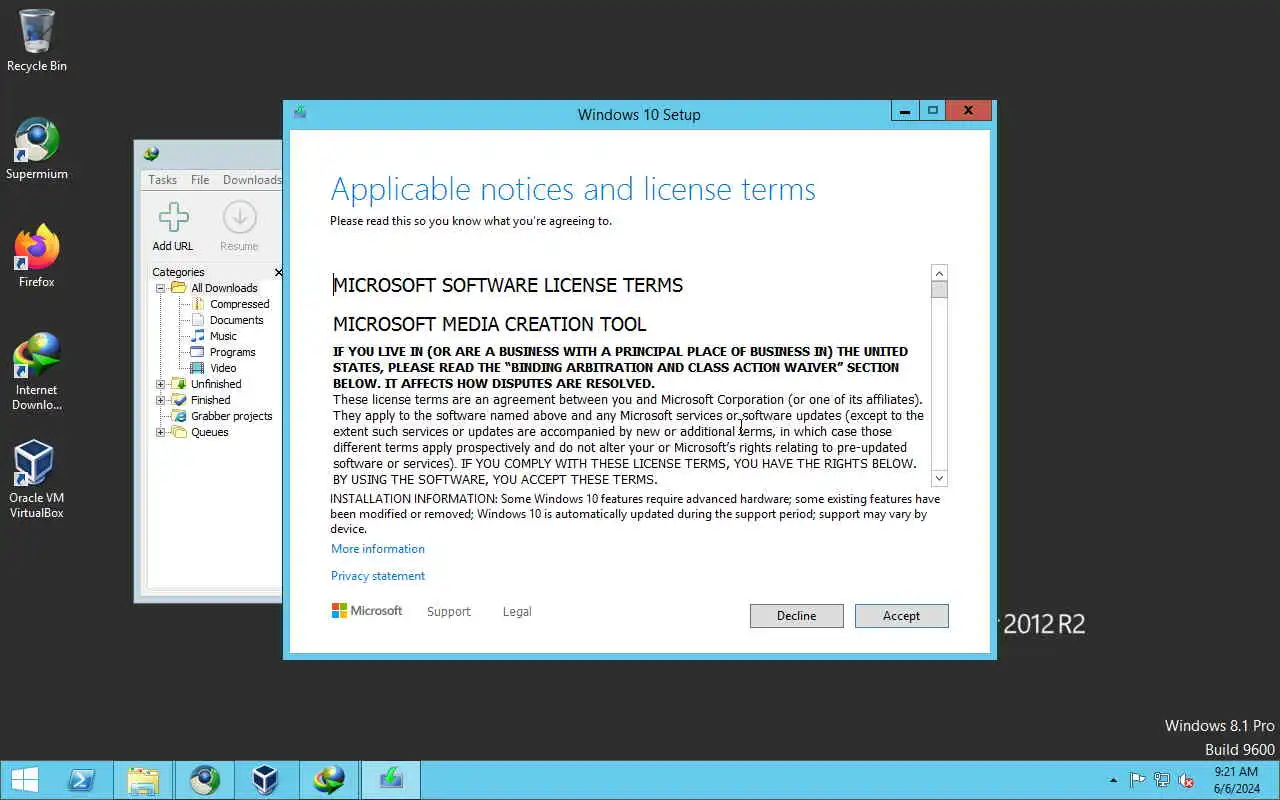Screen dimensions: 1280x800
Task: Open the Legal link
Action: pyautogui.click(x=517, y=611)
